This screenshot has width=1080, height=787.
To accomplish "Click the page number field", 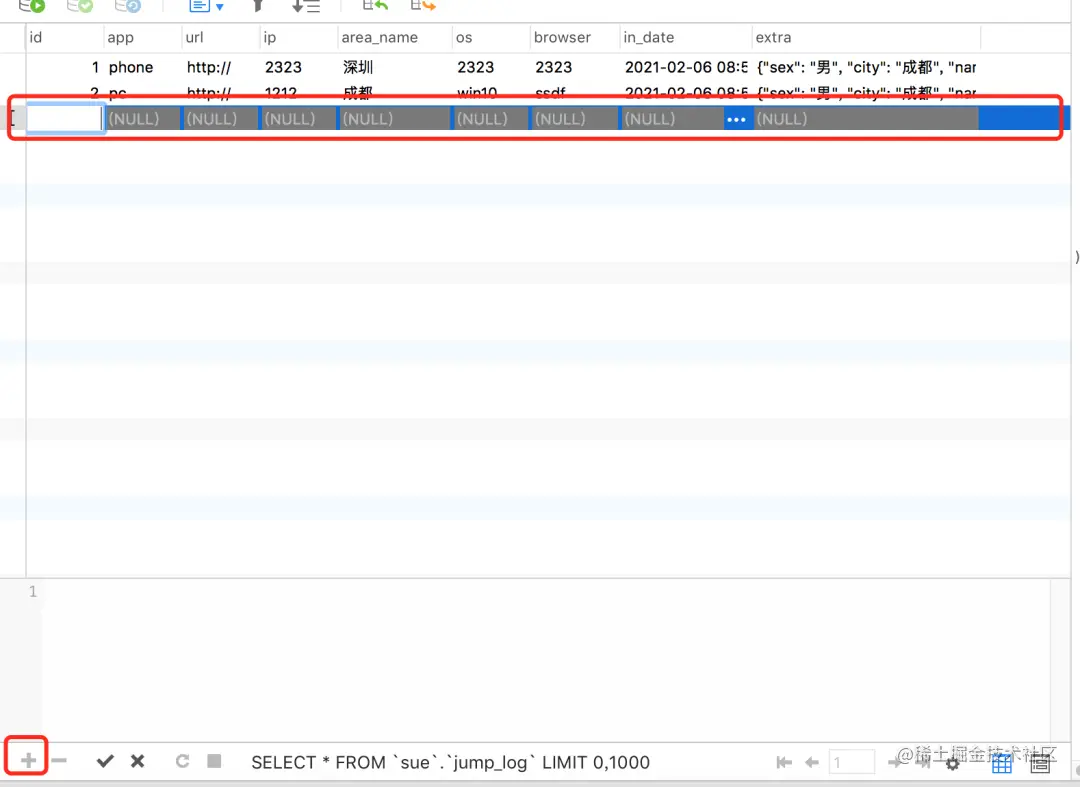I will click(x=852, y=762).
